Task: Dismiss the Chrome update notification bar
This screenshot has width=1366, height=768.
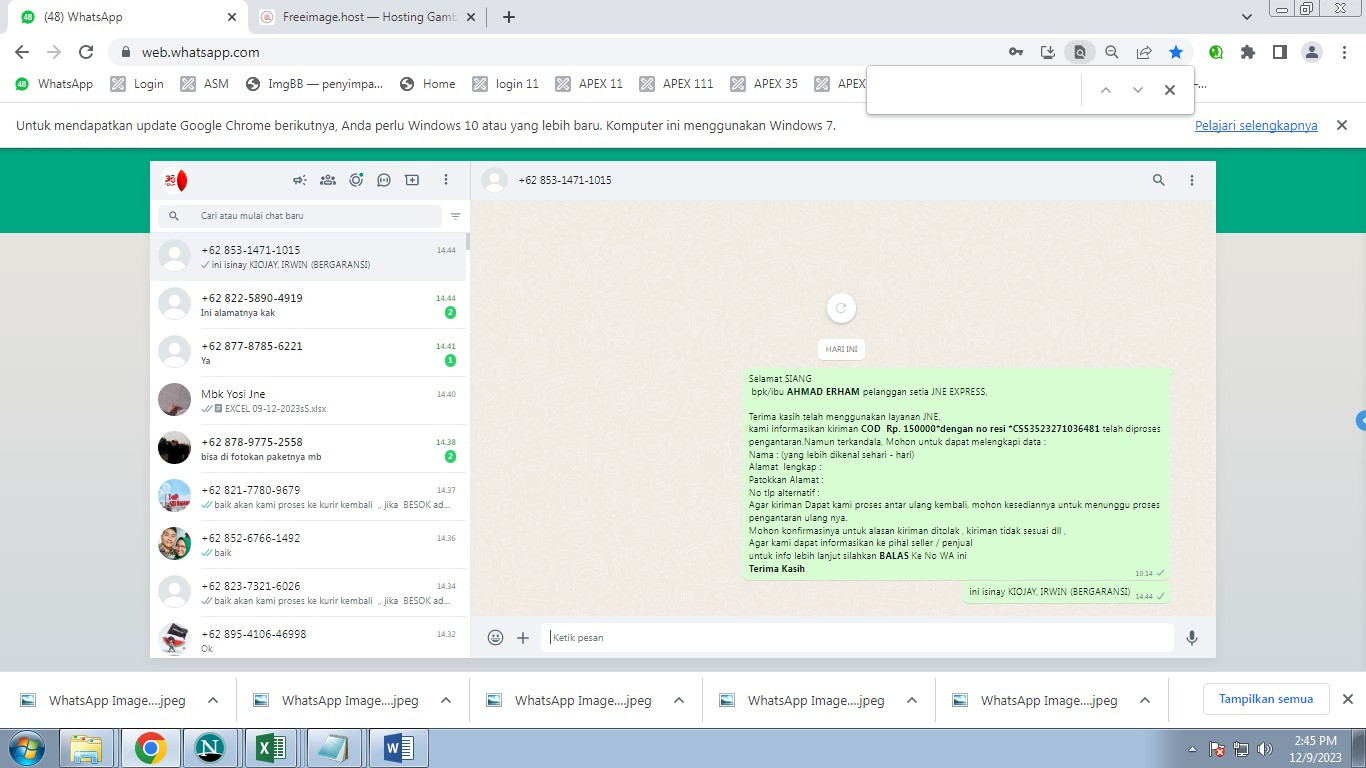Action: point(1342,125)
